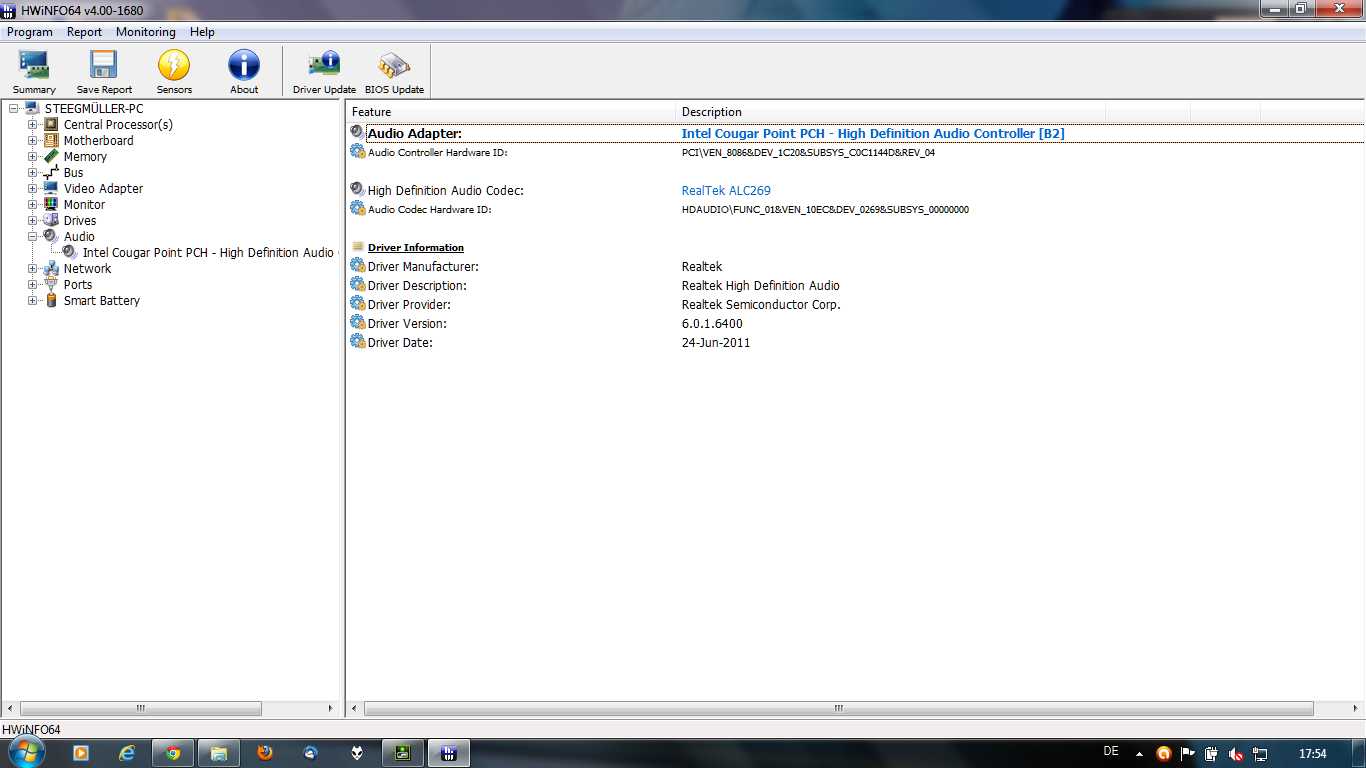Expand the Central Processor(s) node
The height and width of the screenshot is (768, 1366).
[x=32, y=124]
